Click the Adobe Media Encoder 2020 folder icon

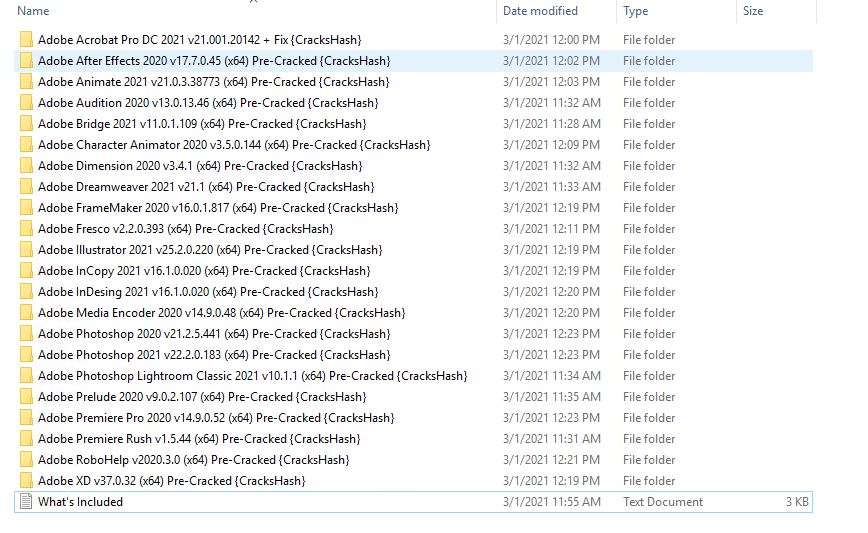26,313
